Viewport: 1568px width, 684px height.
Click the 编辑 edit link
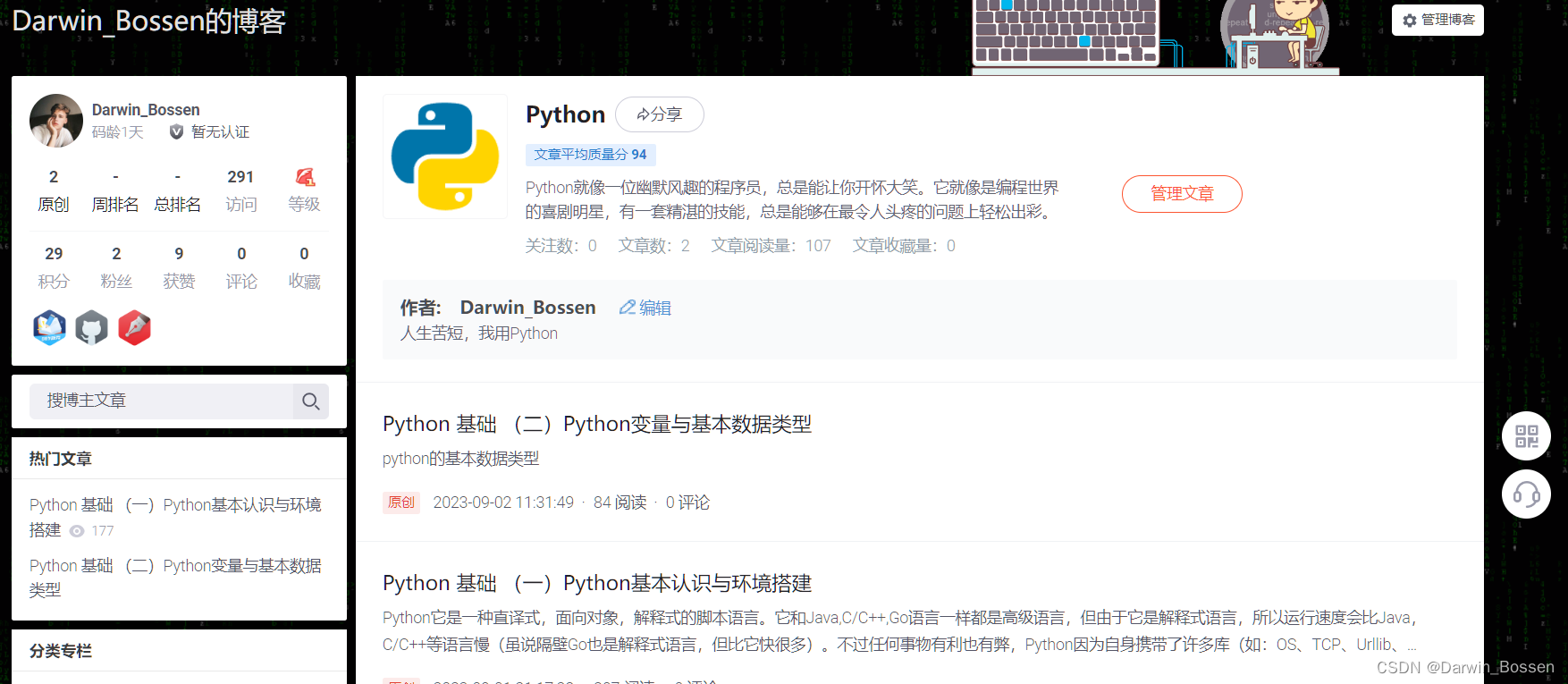pyautogui.click(x=645, y=308)
